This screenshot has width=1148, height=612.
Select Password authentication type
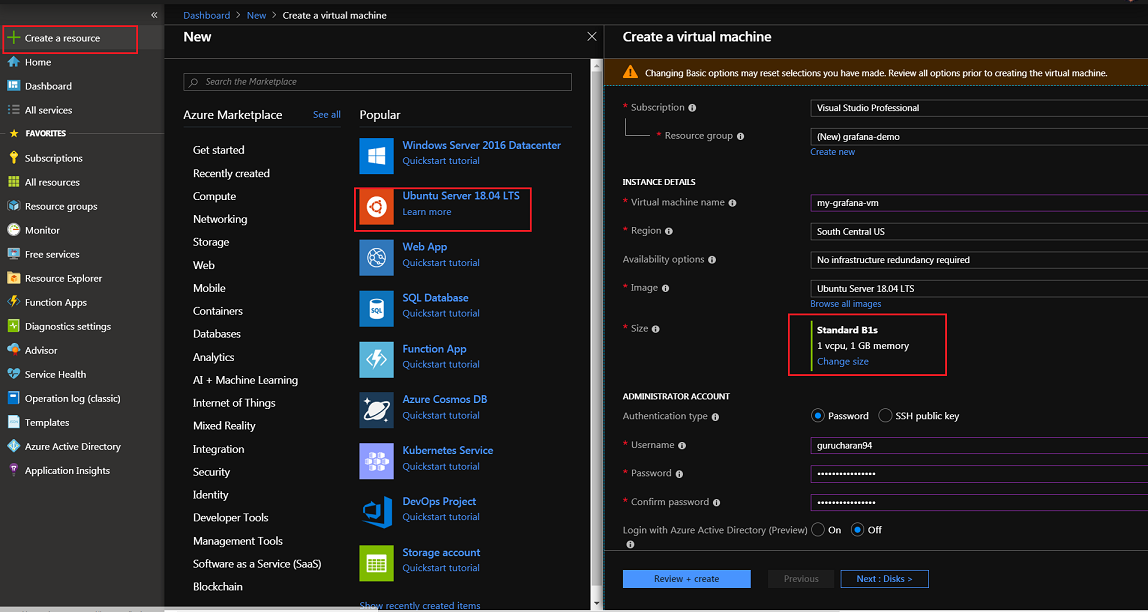click(x=818, y=416)
